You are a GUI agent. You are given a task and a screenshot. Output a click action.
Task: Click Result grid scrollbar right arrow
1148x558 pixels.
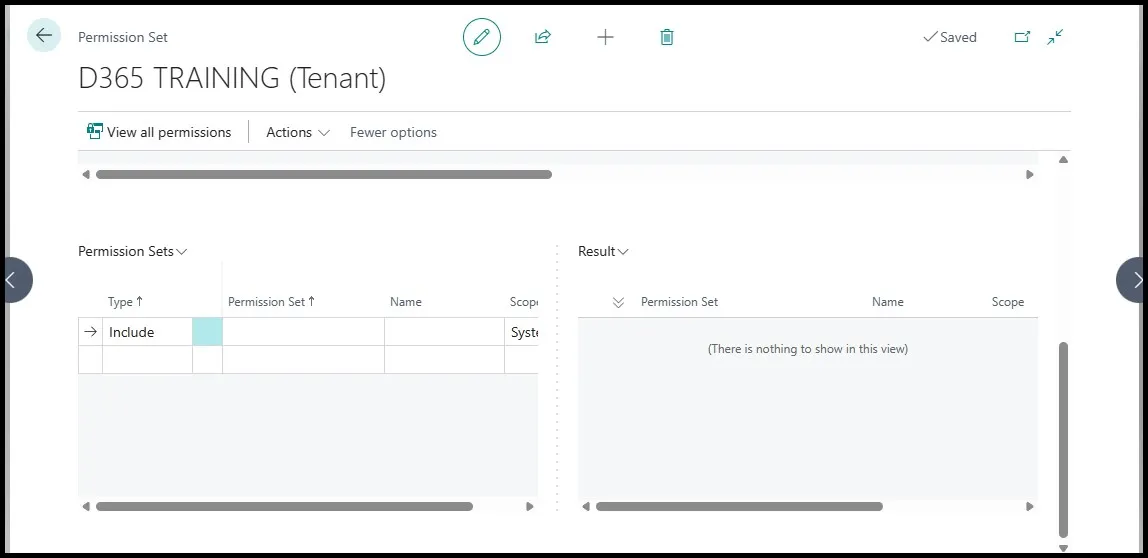[x=1030, y=506]
